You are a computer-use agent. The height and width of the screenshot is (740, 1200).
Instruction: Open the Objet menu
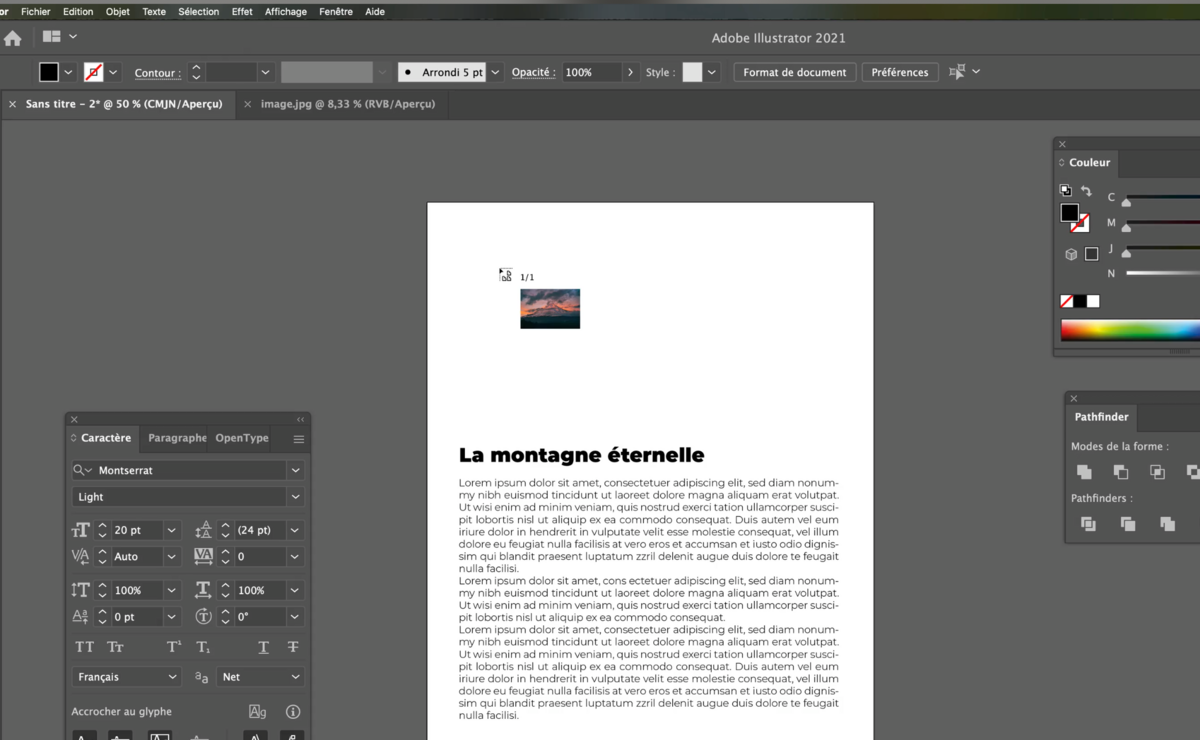click(118, 12)
